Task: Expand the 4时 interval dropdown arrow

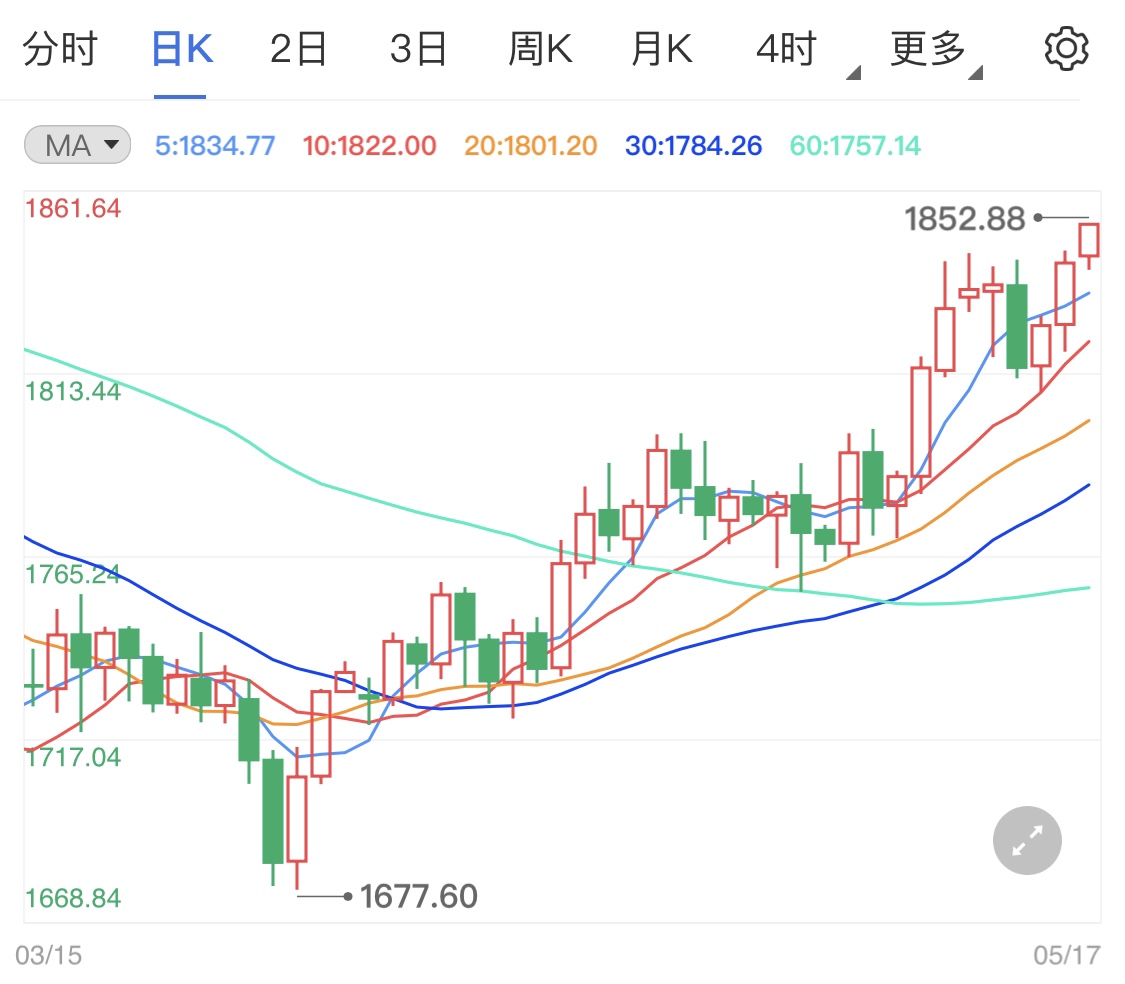Action: pyautogui.click(x=855, y=72)
